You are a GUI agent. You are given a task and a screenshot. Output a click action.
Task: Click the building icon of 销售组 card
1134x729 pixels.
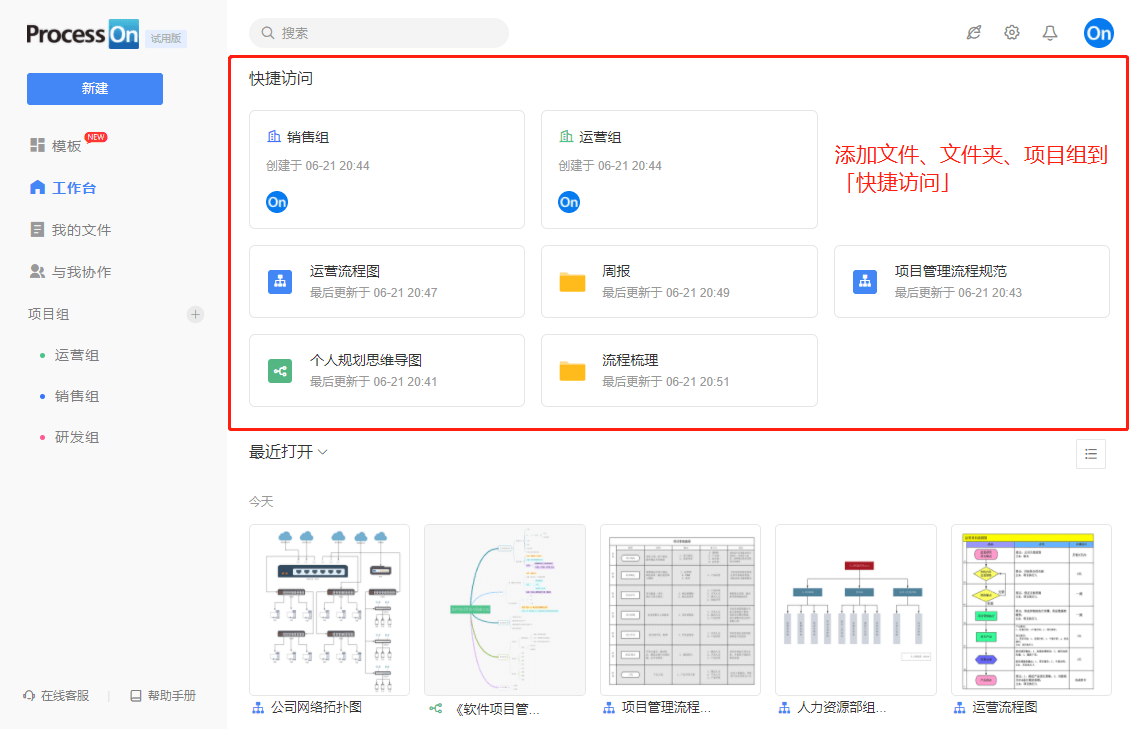pos(274,137)
